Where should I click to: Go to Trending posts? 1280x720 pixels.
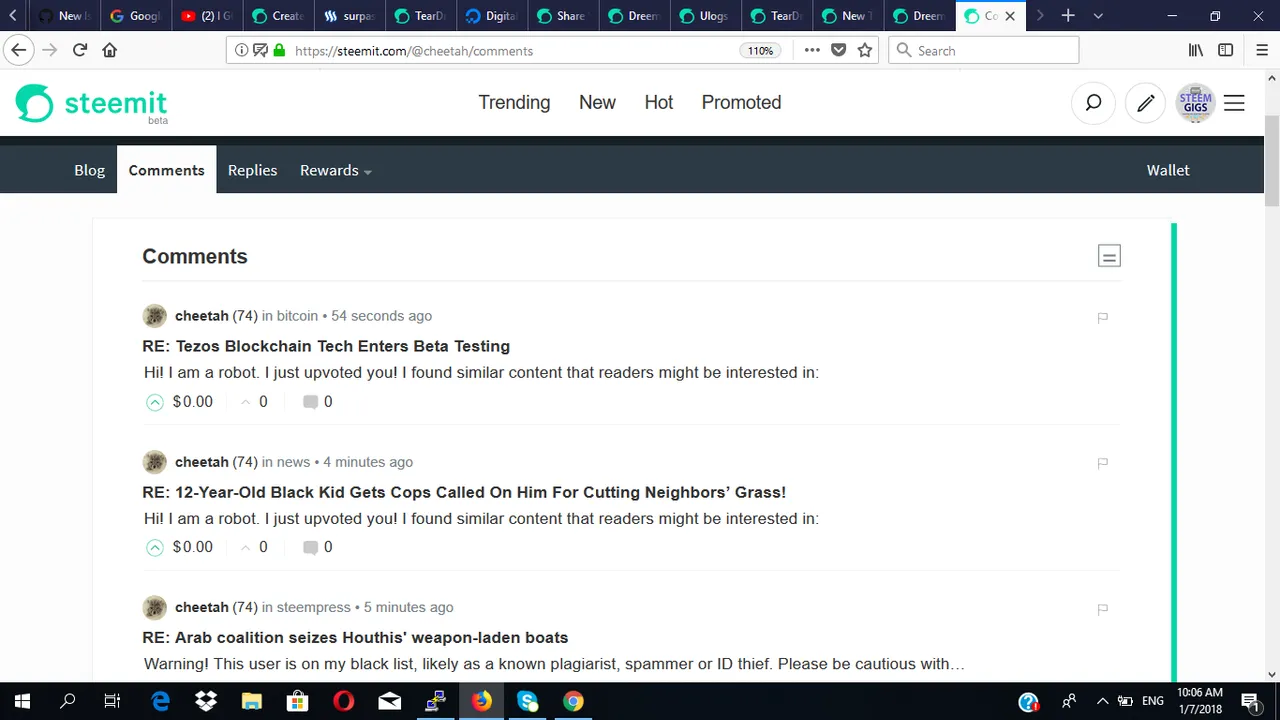click(514, 102)
